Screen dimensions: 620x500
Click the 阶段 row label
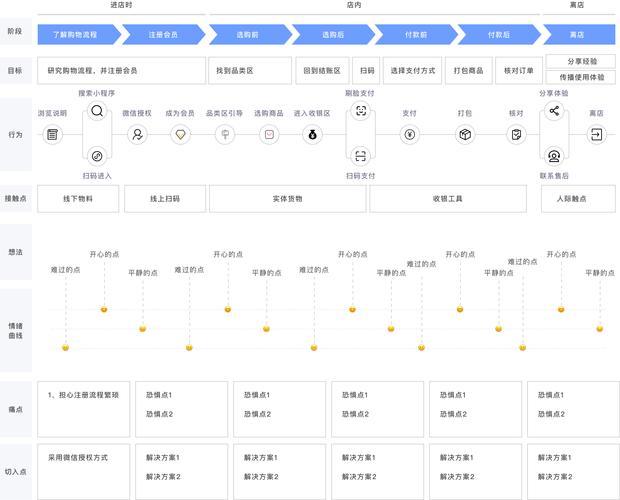point(15,31)
